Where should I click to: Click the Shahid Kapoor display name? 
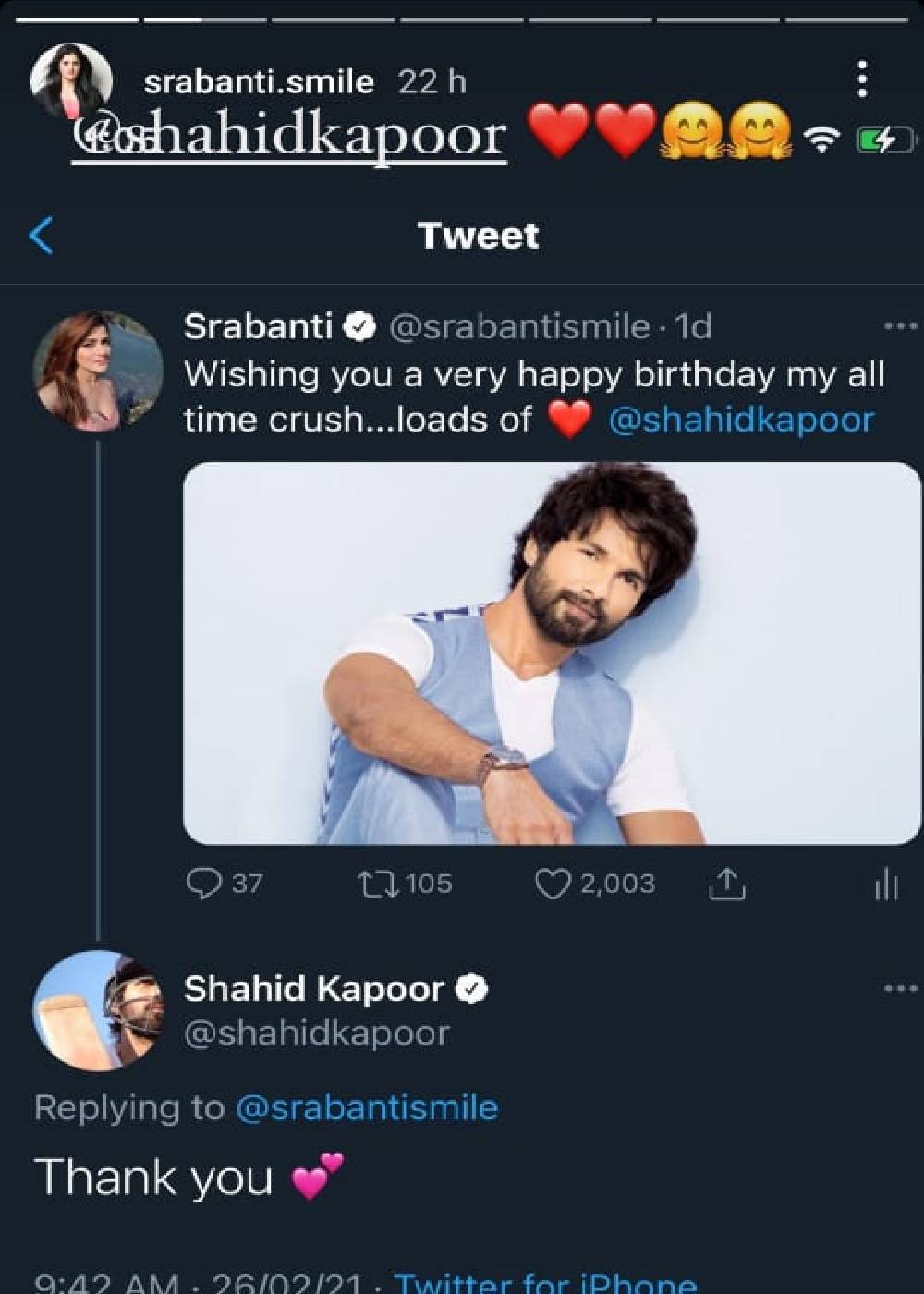314,989
